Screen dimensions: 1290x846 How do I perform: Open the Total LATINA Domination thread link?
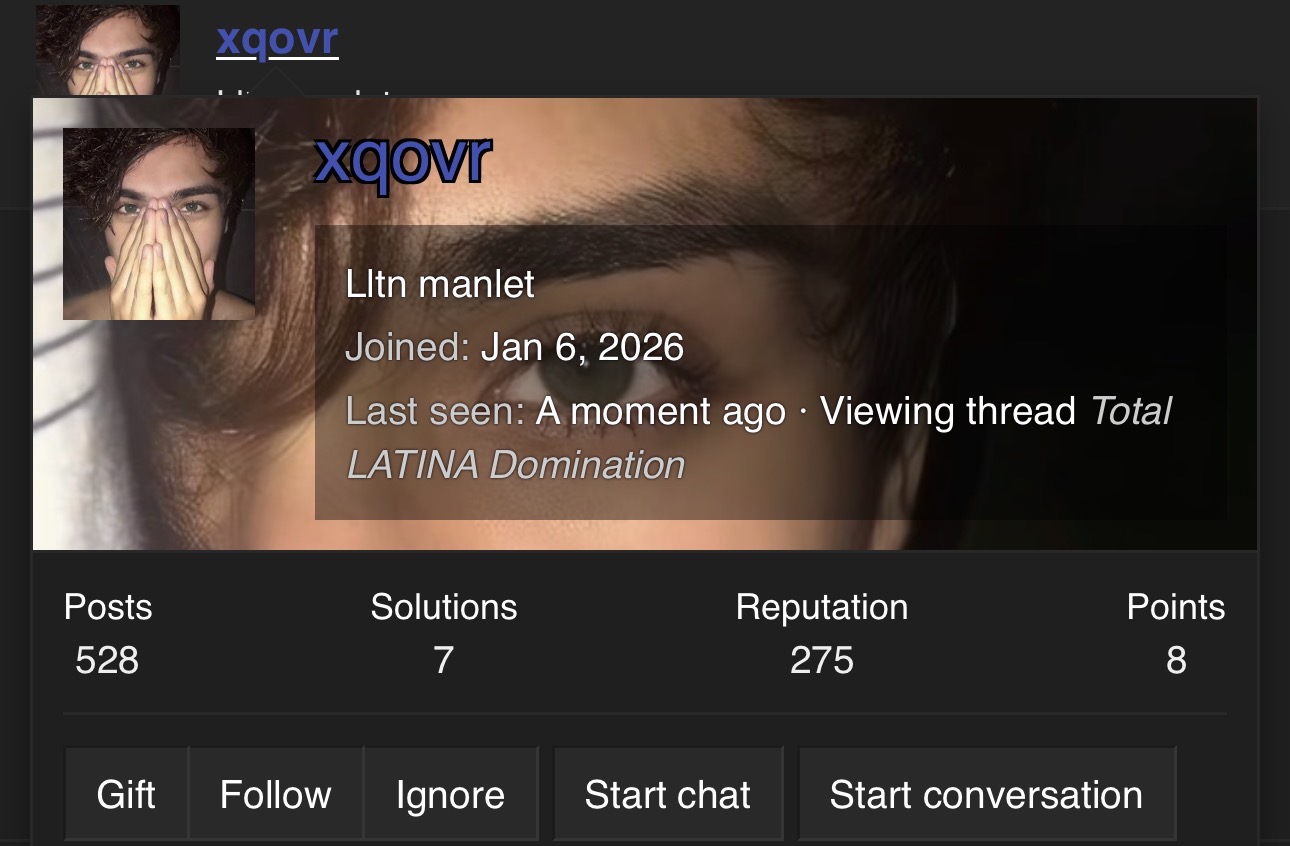(758, 438)
